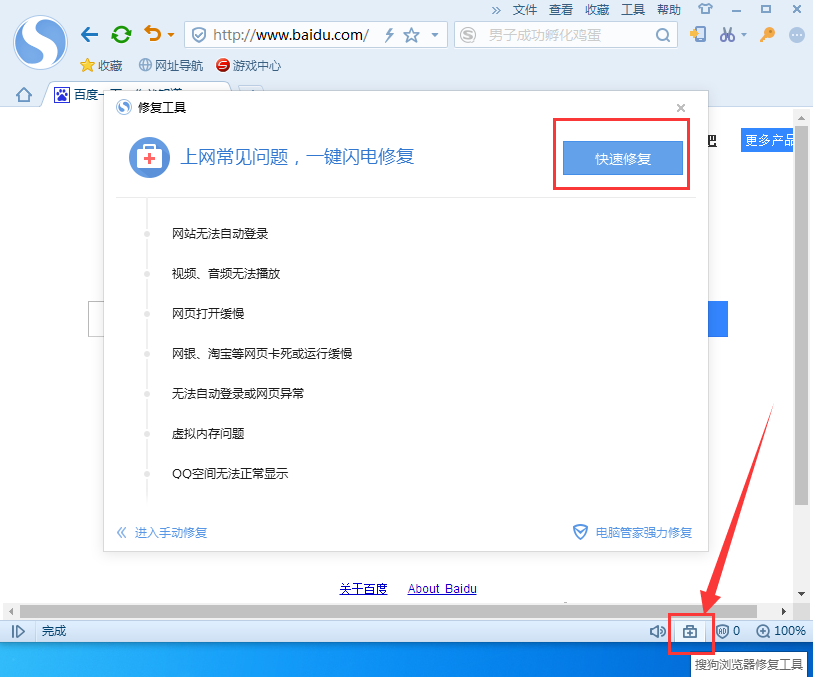Click the search box input field

565,35
